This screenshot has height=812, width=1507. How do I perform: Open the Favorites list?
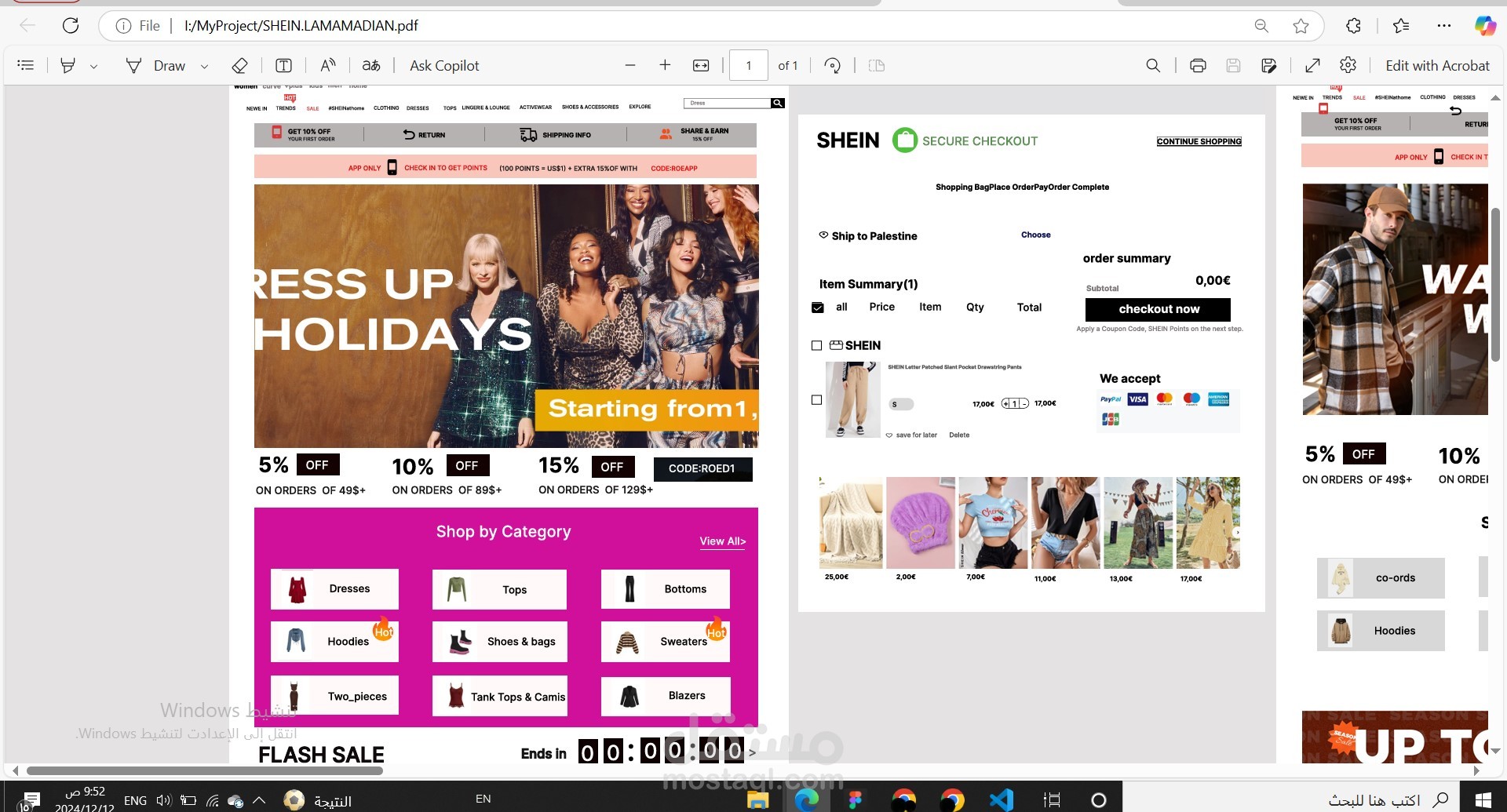[1401, 26]
